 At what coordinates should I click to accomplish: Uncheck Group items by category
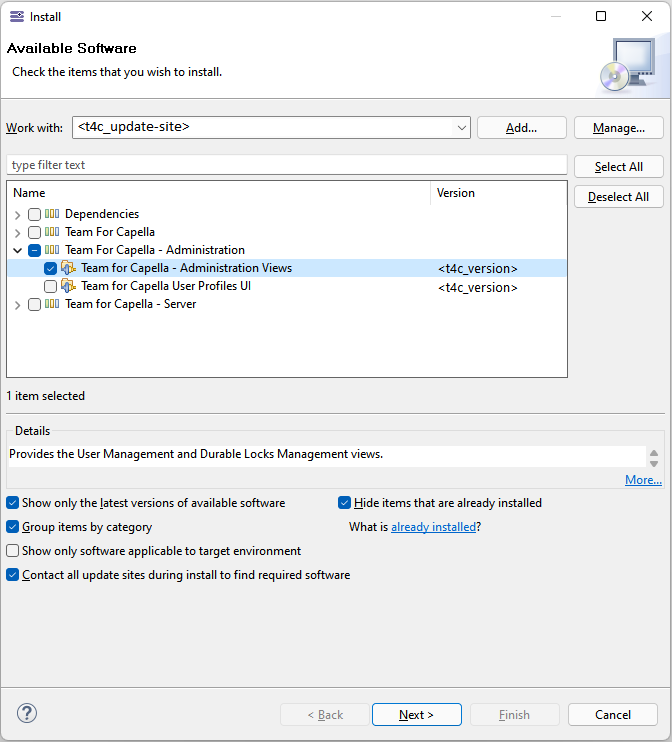pos(13,527)
